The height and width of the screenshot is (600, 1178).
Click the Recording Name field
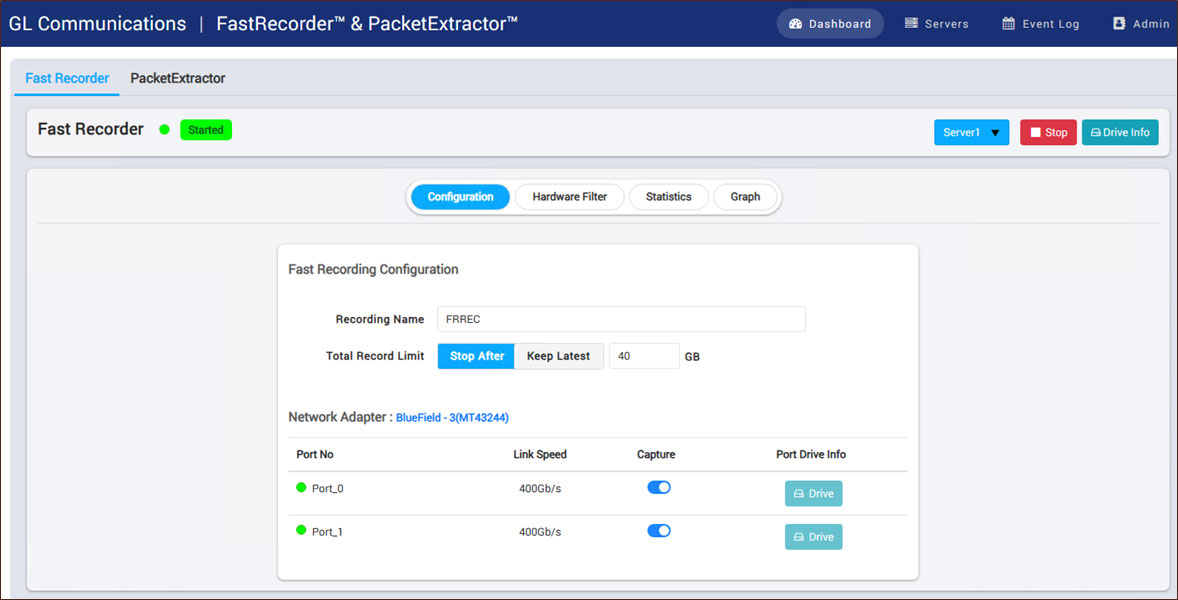[621, 319]
